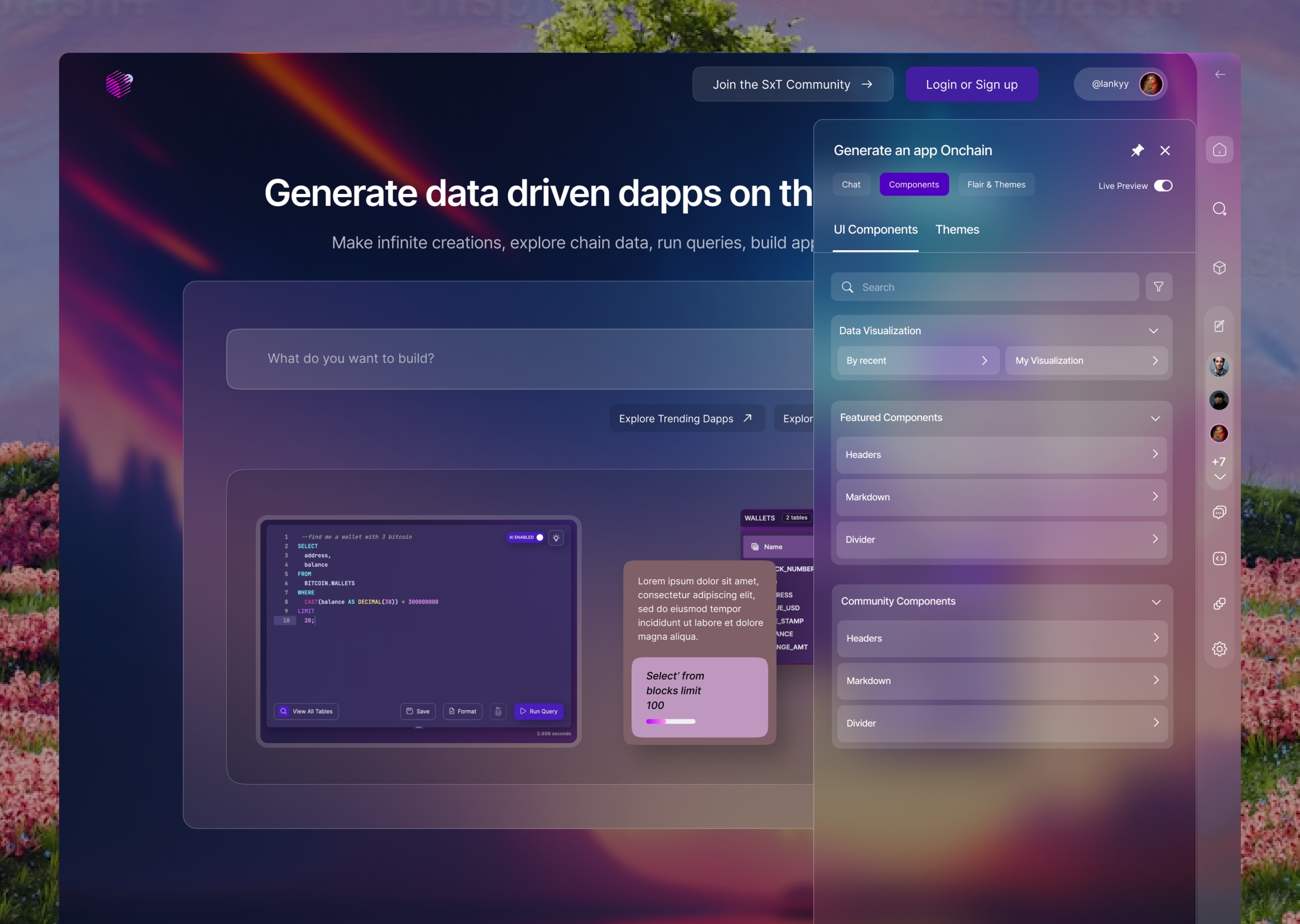Viewport: 1300px width, 924px height.
Task: Open the chat bubbles icon in the sidebar
Action: click(x=1219, y=512)
